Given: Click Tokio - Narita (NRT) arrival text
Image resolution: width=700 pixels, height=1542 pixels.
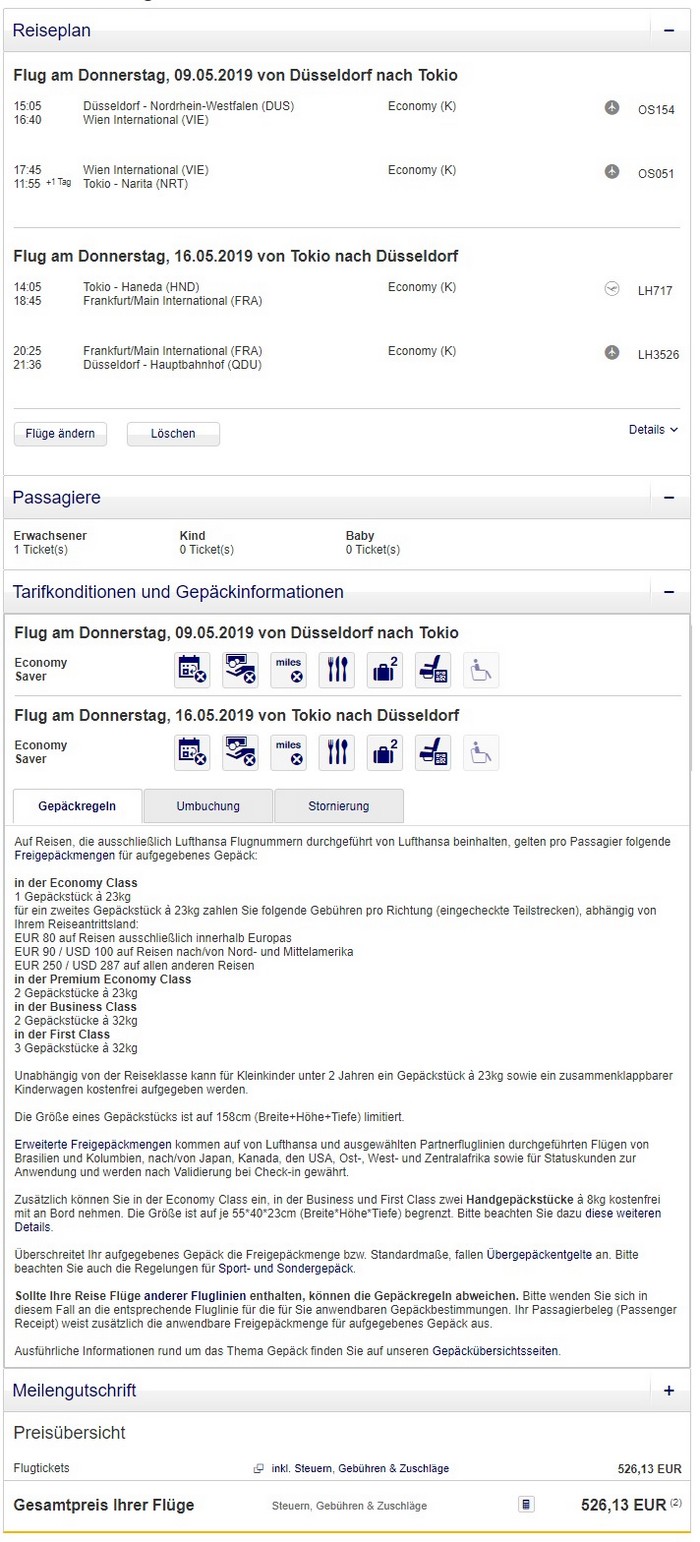Looking at the screenshot, I should [x=135, y=184].
